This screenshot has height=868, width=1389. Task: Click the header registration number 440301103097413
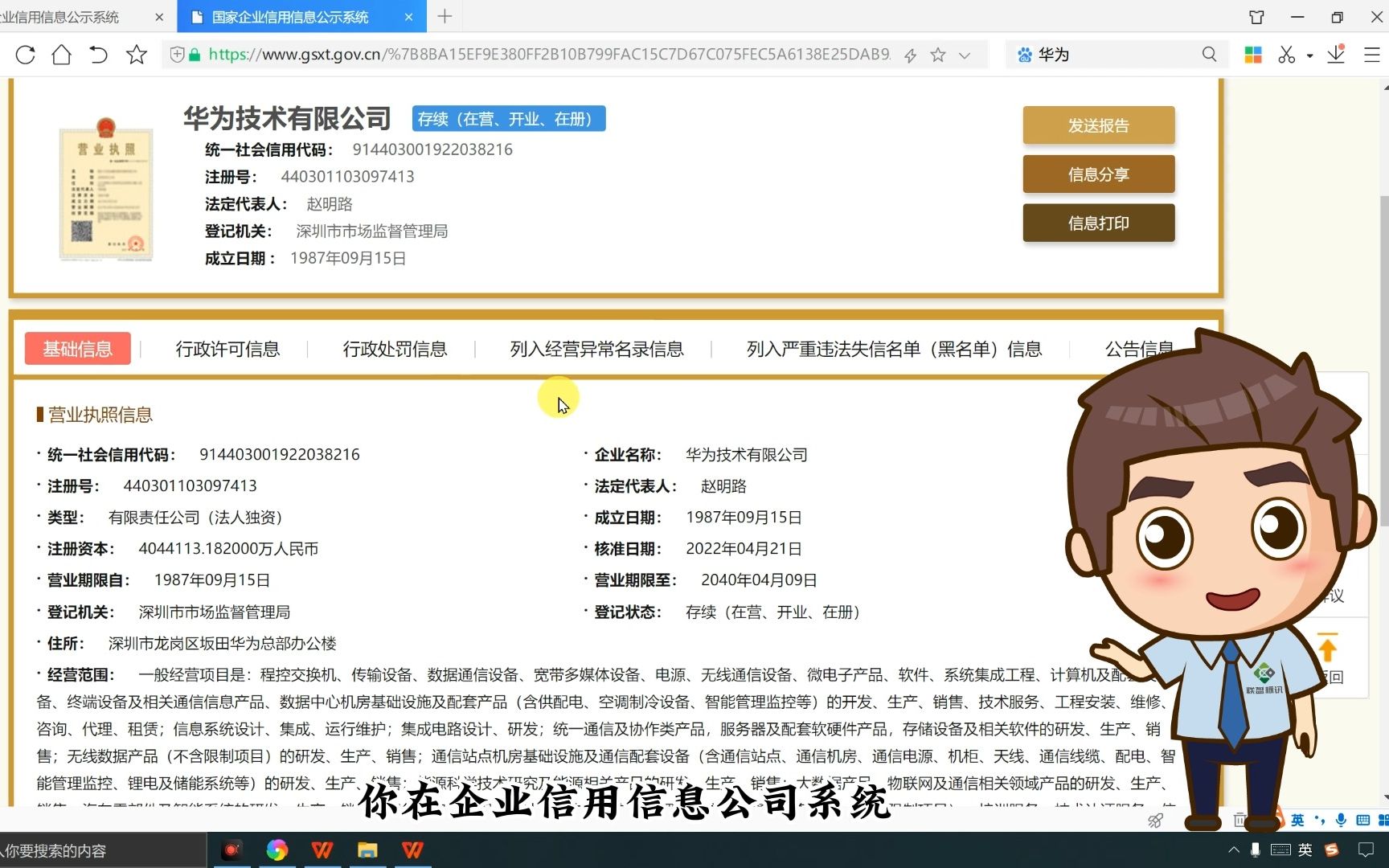[347, 177]
